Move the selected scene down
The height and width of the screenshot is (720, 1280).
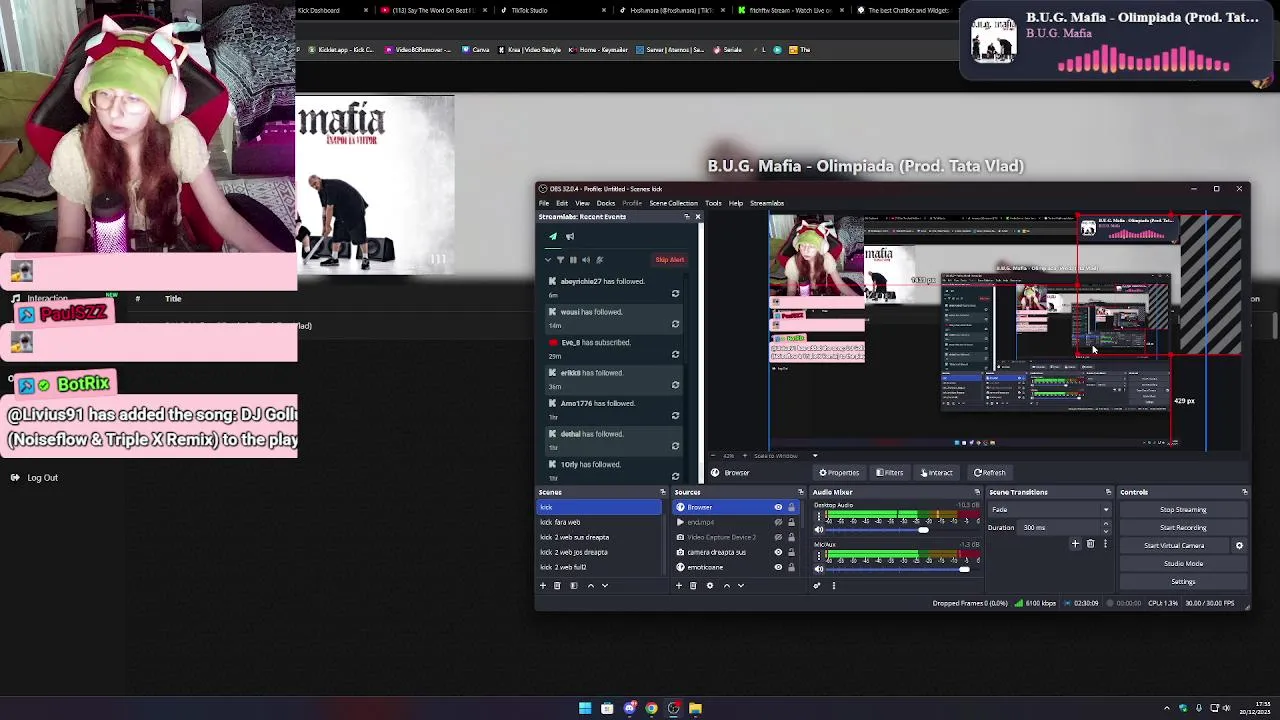click(x=604, y=586)
